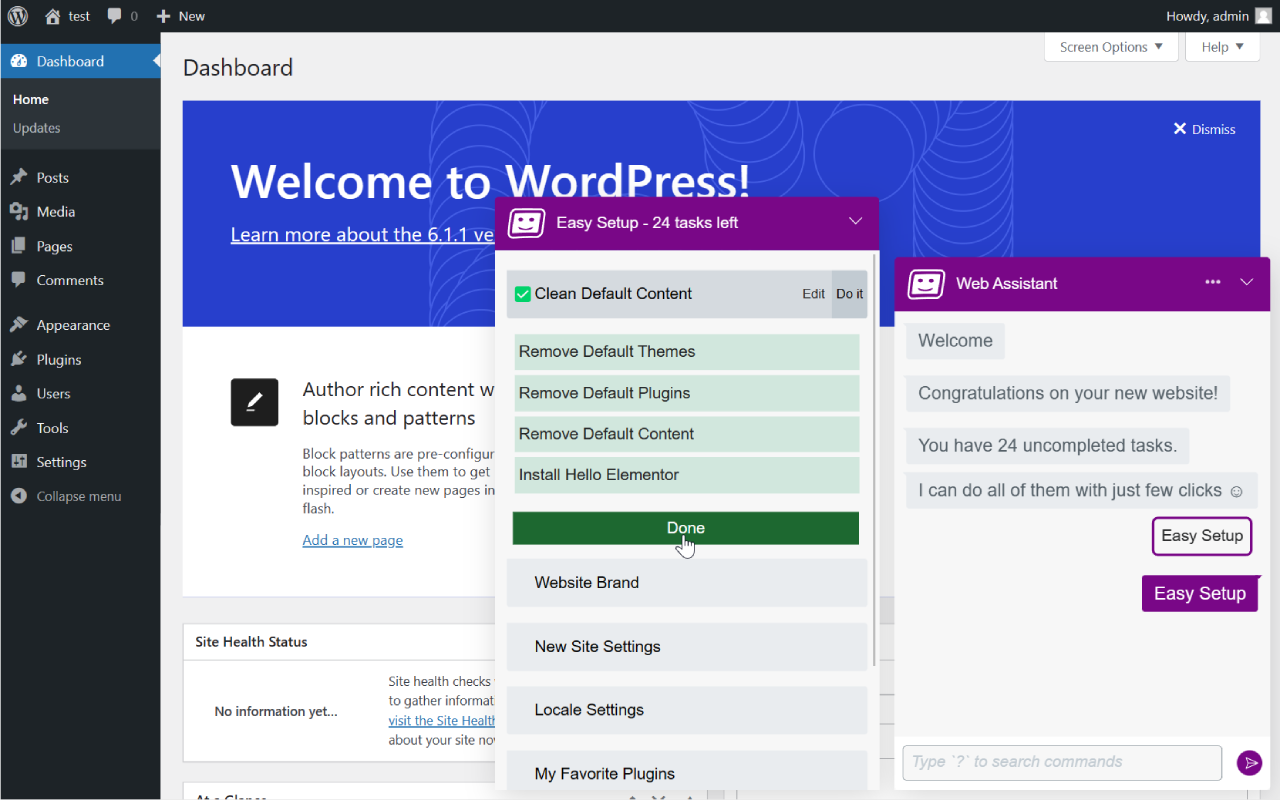Click the Pages icon in the sidebar
This screenshot has height=800, width=1280.
[19, 246]
